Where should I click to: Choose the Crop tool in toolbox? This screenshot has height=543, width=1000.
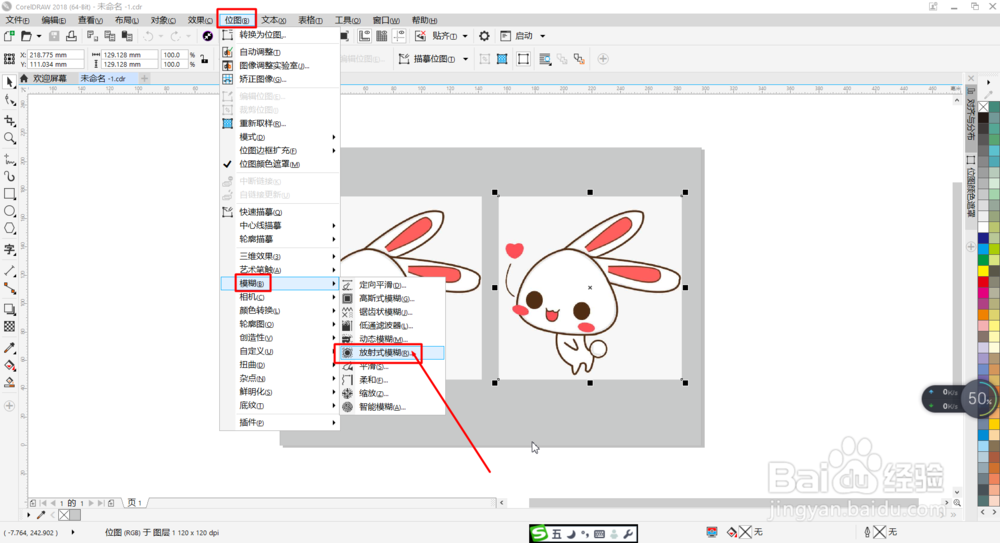point(10,121)
